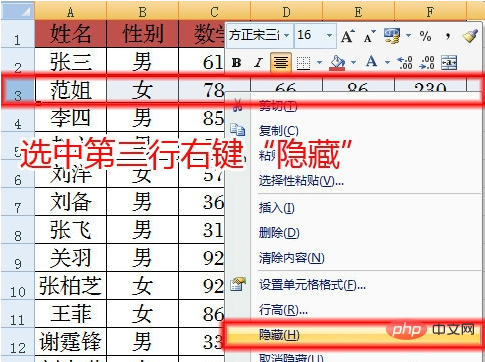Toggle Bold in the mini toolbar

(236, 63)
